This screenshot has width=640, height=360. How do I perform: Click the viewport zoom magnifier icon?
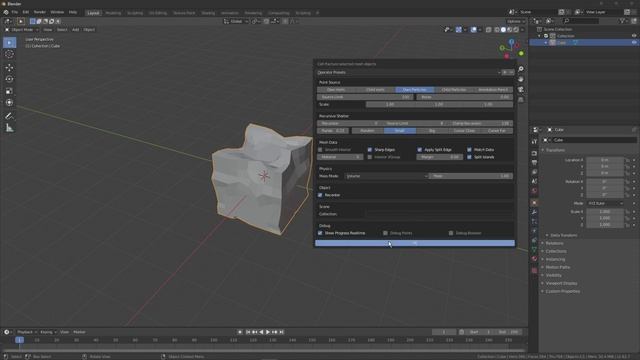tap(521, 69)
